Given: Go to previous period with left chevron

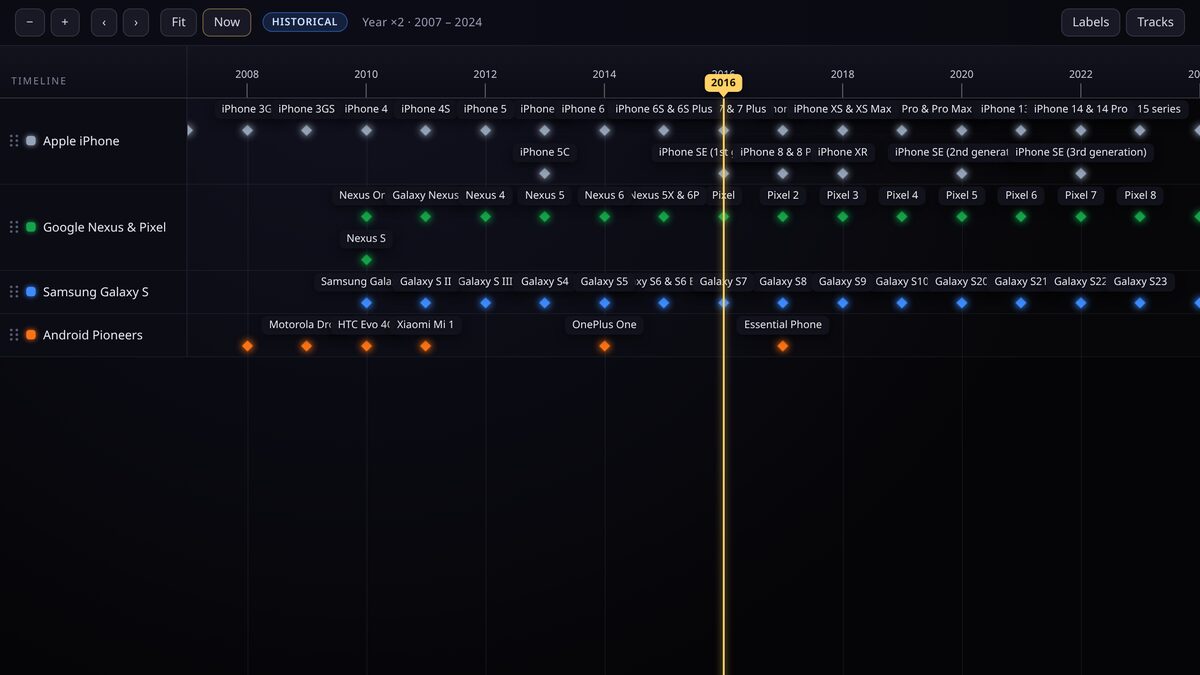Looking at the screenshot, I should (x=104, y=22).
